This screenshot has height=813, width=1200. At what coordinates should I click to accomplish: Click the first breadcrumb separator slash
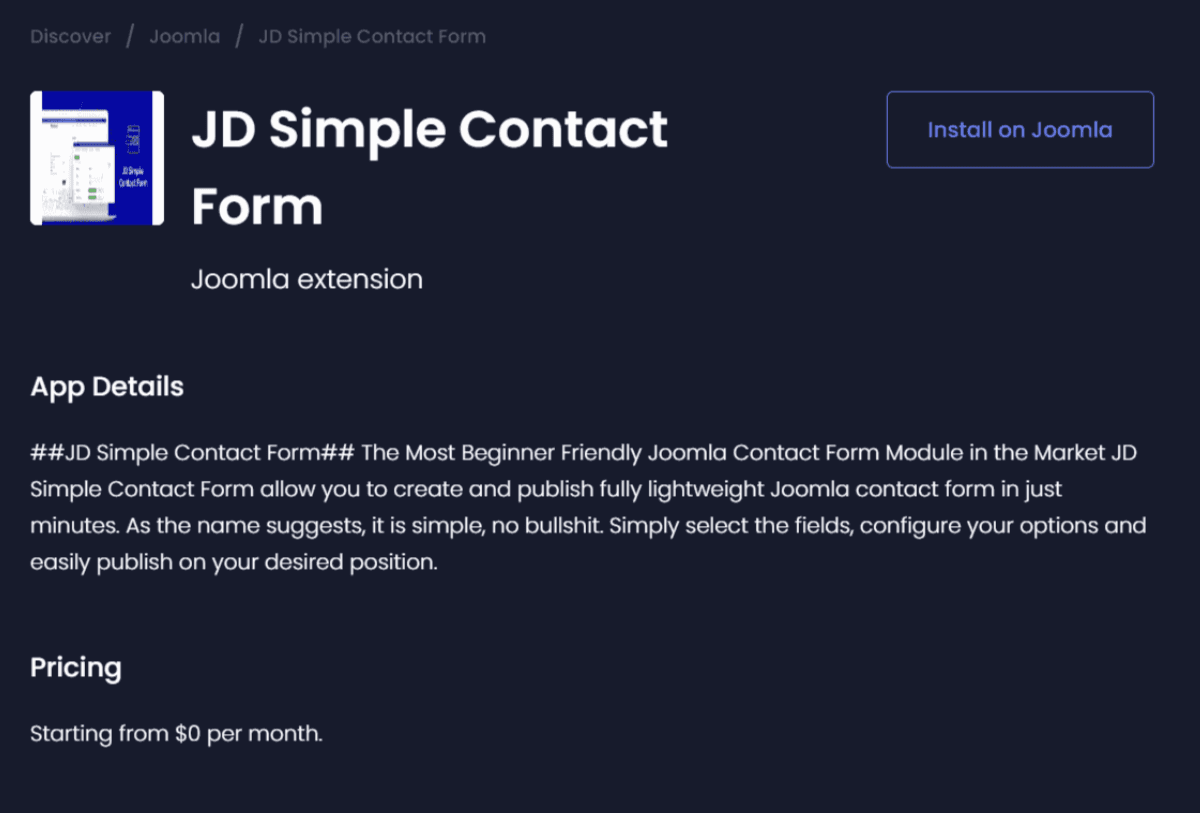tap(128, 36)
